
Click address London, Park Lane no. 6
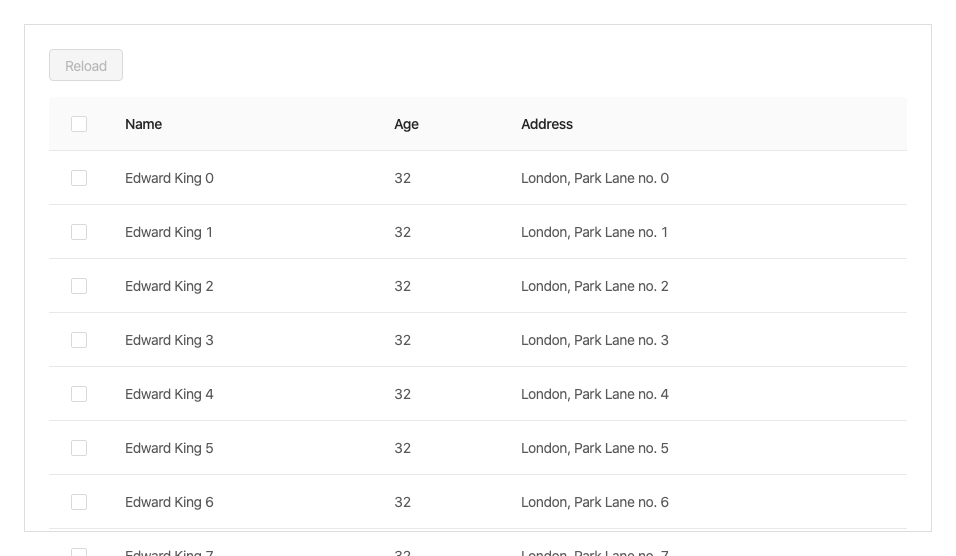pos(594,502)
